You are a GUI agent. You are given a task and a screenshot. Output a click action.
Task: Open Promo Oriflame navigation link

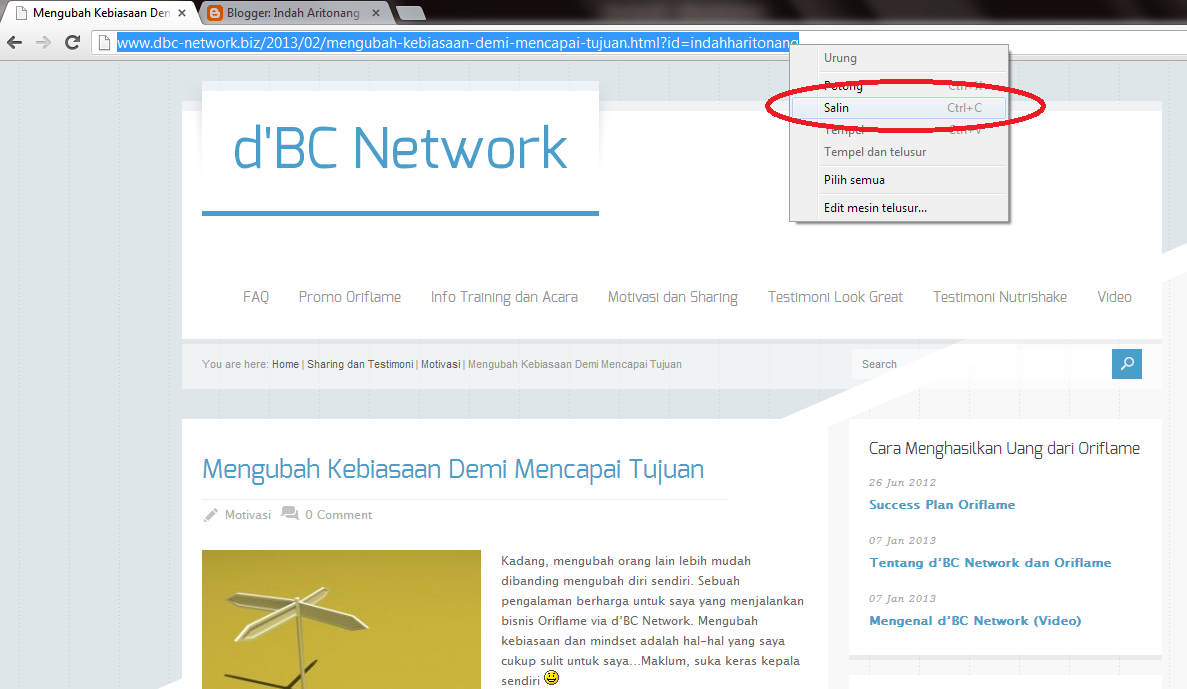[350, 297]
